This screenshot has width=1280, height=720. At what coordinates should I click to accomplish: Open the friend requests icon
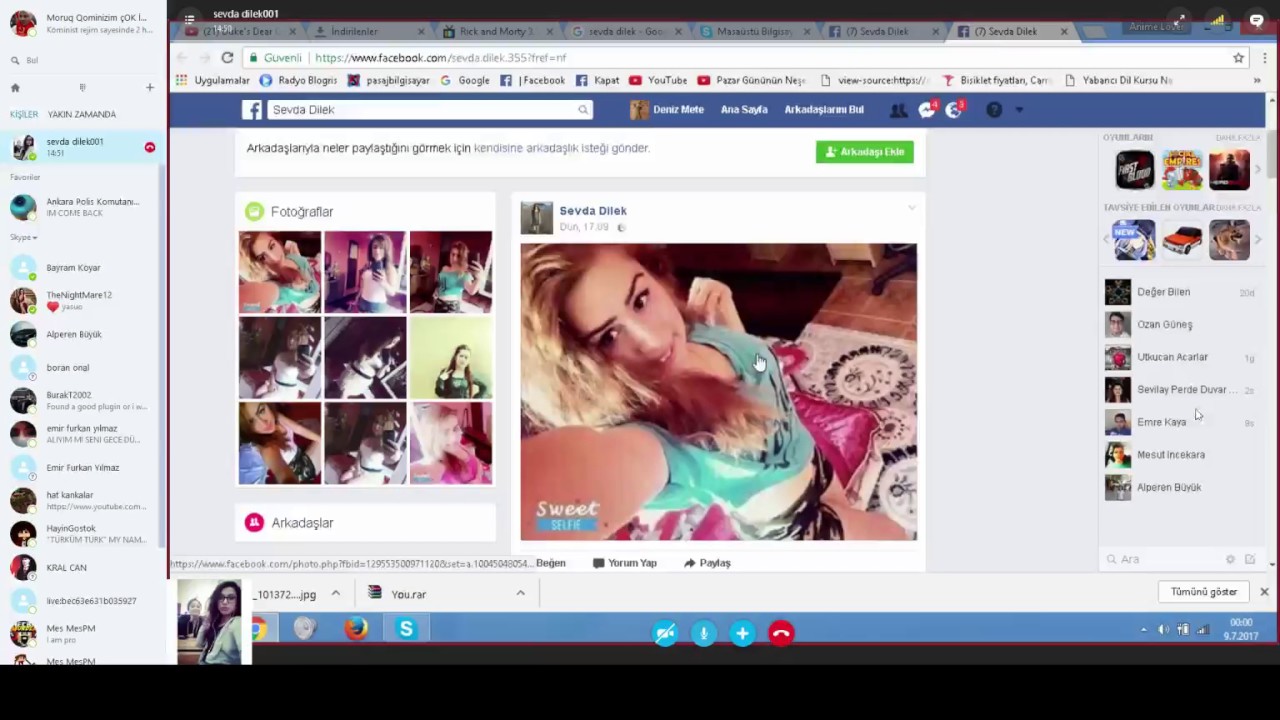click(899, 110)
